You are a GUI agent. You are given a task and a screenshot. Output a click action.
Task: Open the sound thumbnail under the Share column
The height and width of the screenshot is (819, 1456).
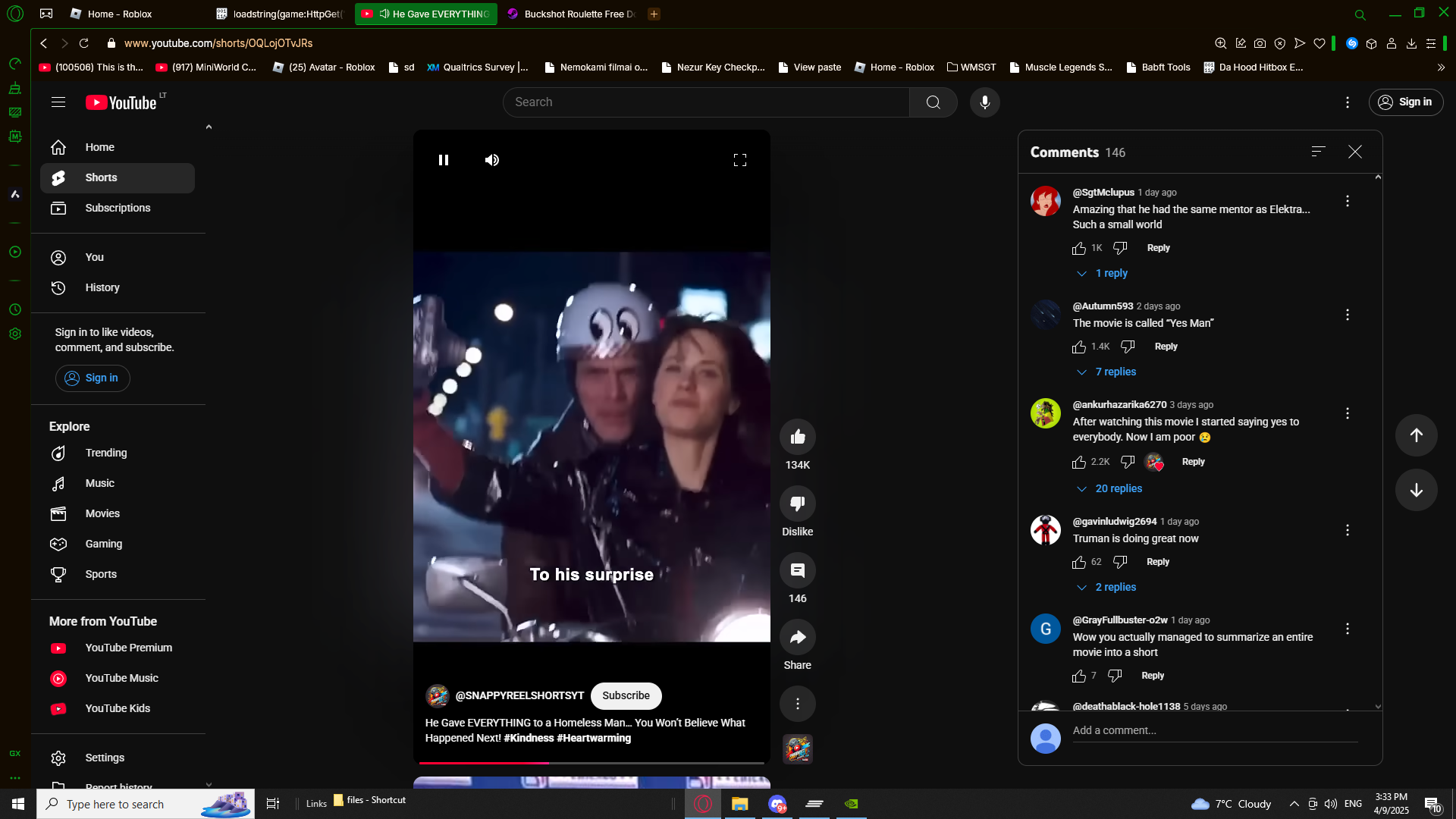798,749
